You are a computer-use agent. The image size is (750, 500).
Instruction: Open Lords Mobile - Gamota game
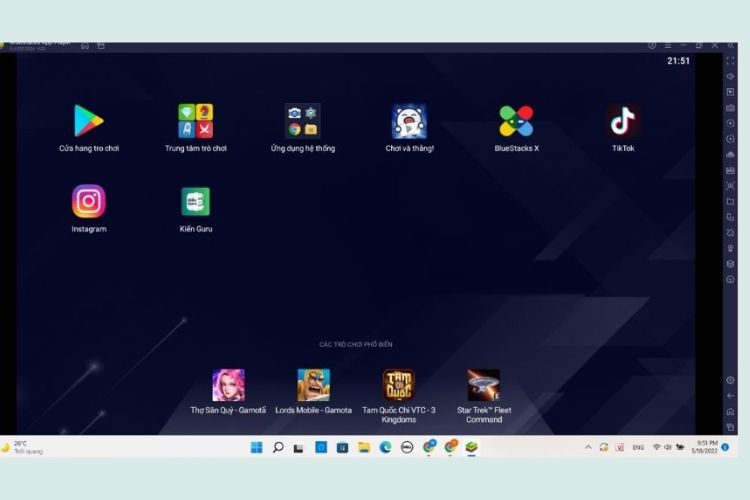tap(313, 385)
